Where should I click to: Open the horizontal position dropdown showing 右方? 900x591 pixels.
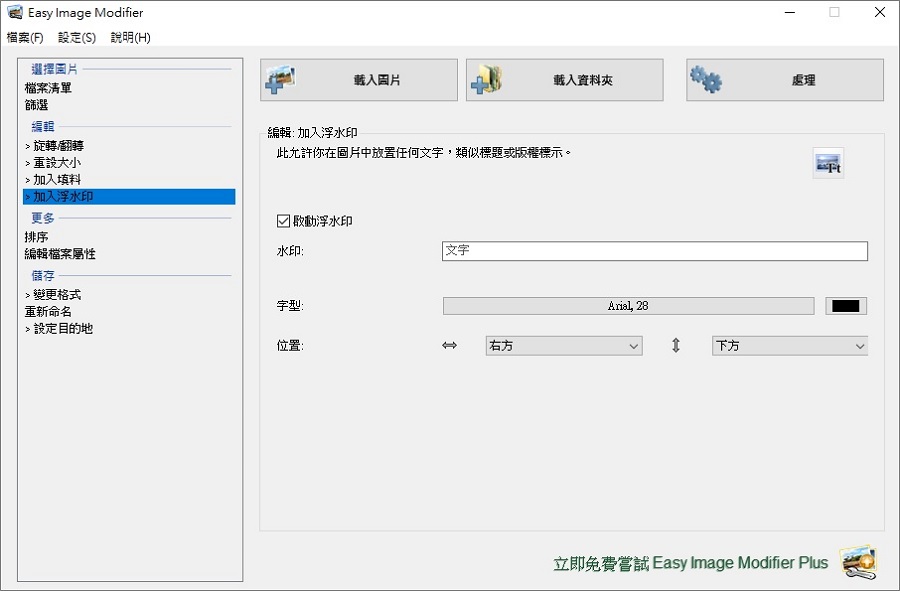[x=564, y=346]
